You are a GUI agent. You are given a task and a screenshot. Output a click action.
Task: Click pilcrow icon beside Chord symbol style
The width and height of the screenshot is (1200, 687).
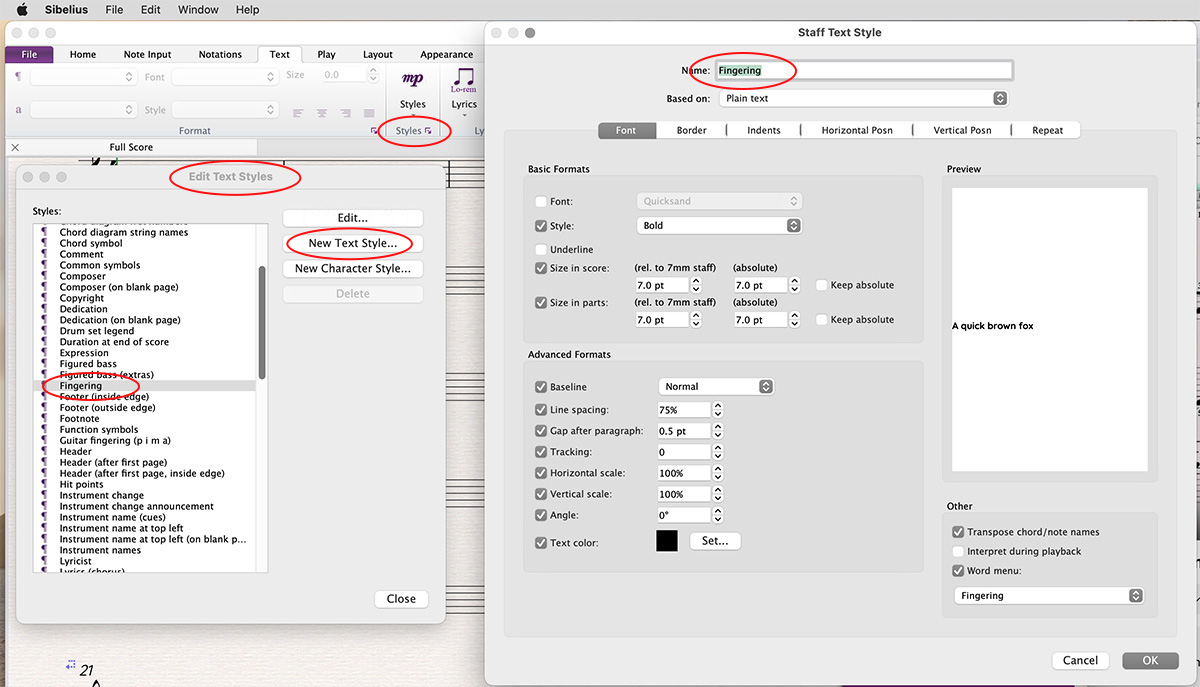click(x=44, y=243)
